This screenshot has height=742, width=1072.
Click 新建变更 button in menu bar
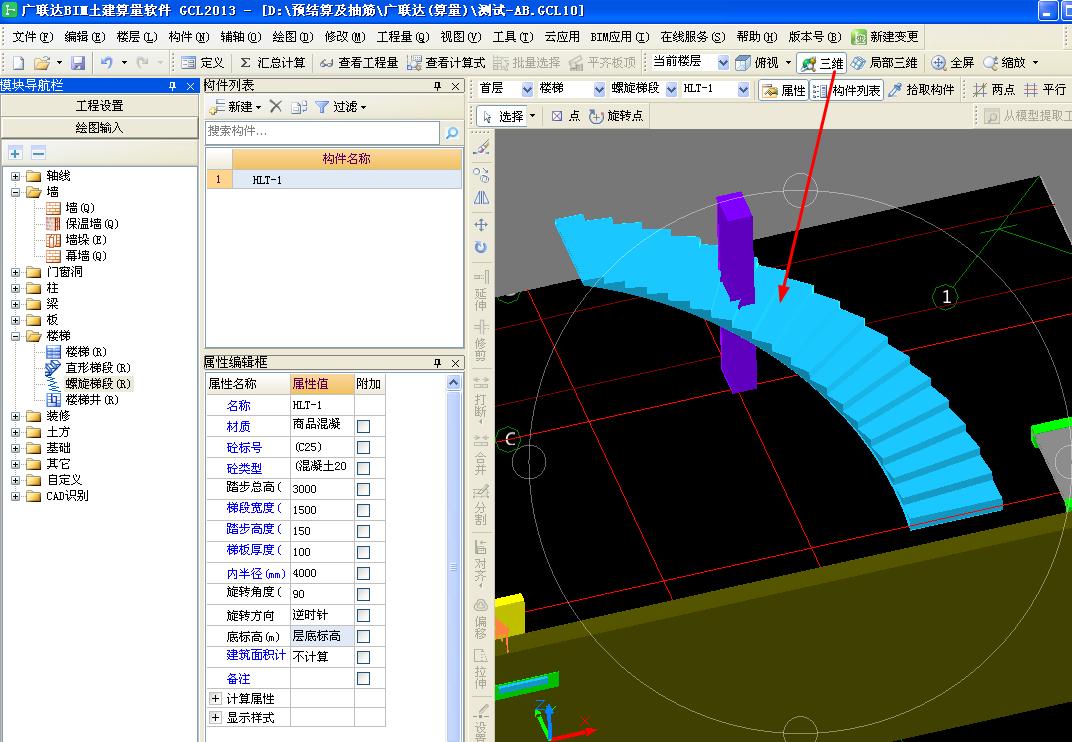point(885,37)
